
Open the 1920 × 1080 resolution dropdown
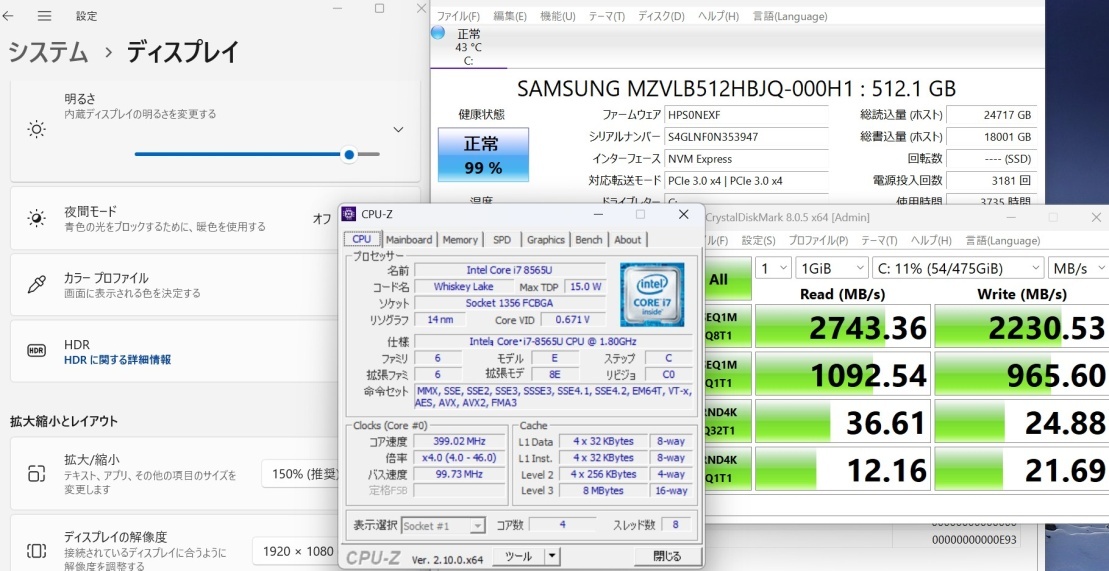[x=298, y=551]
